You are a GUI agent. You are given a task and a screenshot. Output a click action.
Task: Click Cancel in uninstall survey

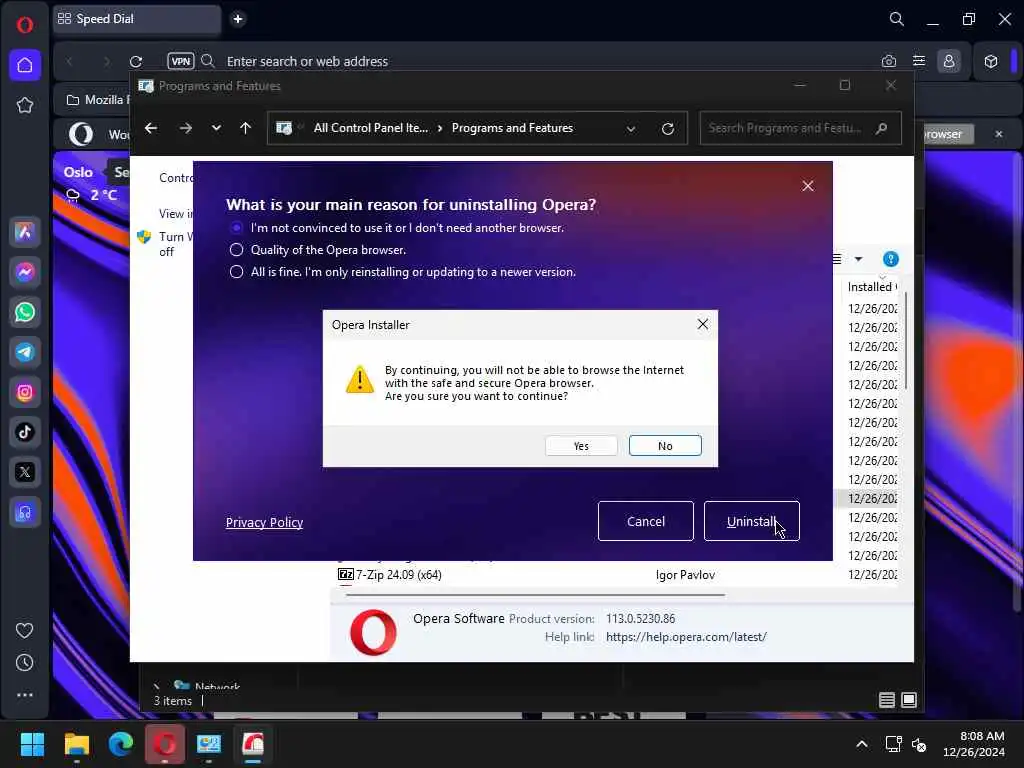[645, 521]
